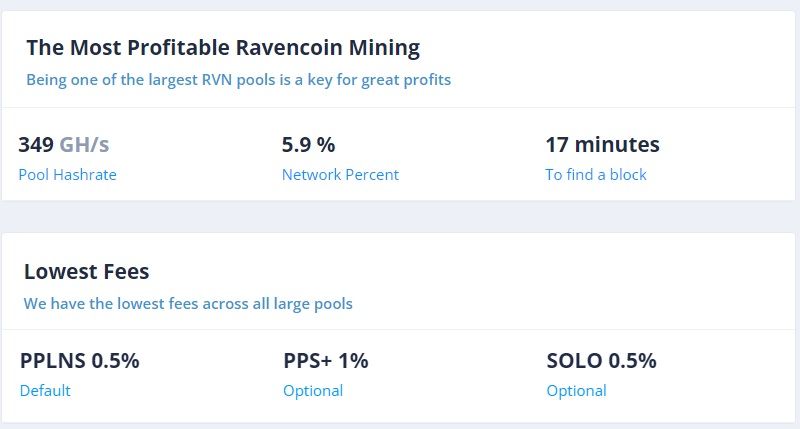Screen dimensions: 800x429
Task: Click the 5.9 % network share value
Action: 308,145
